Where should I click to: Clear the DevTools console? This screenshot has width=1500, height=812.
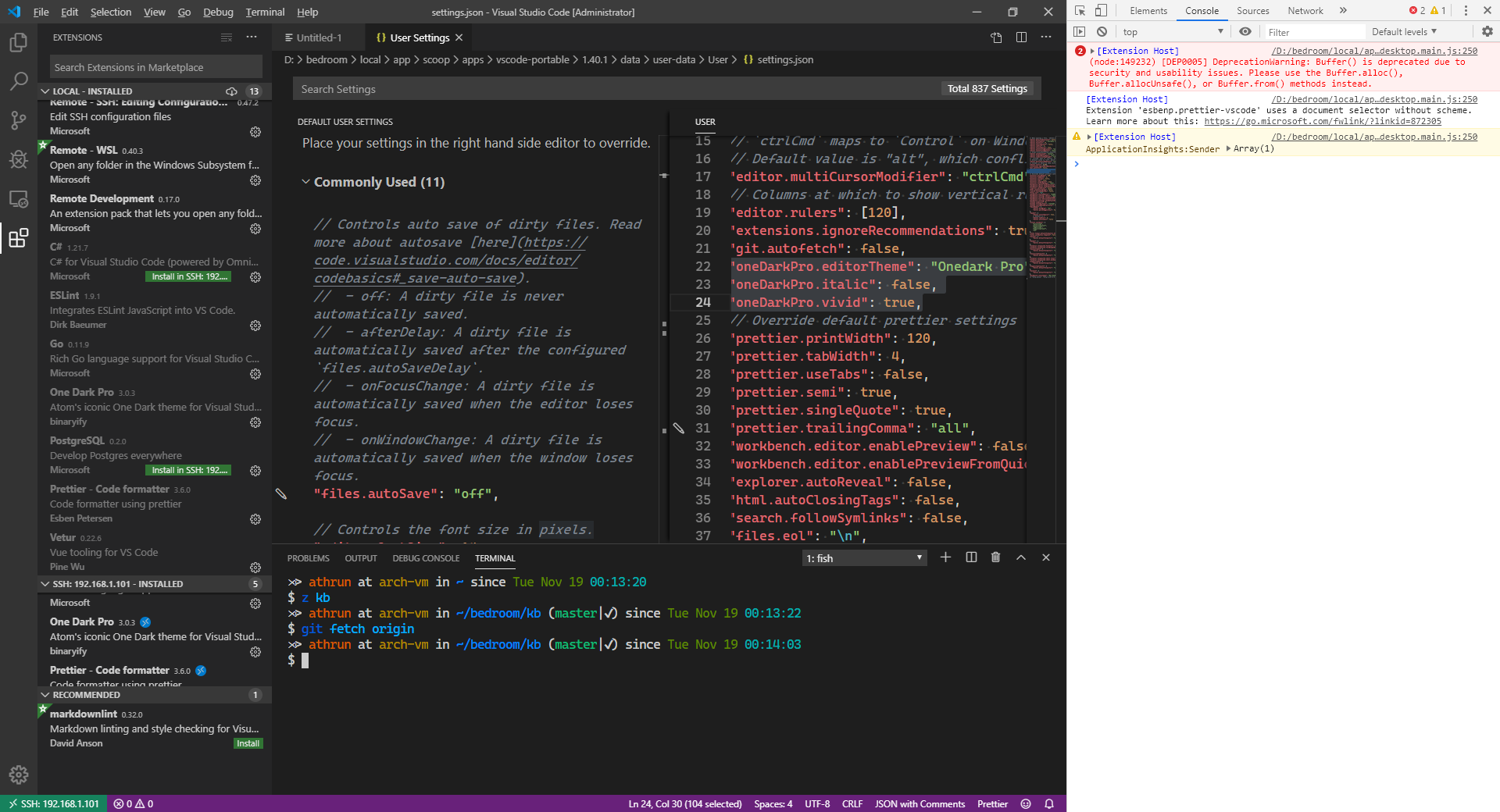tap(1102, 31)
